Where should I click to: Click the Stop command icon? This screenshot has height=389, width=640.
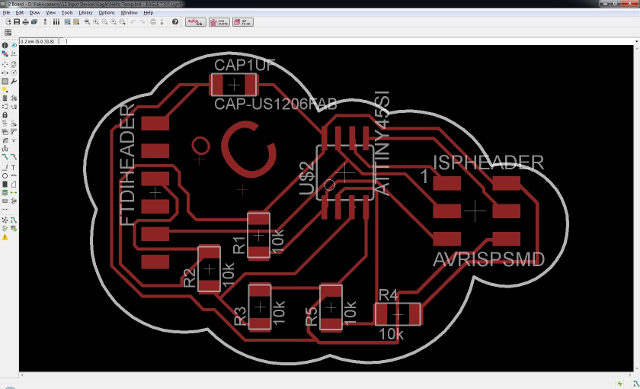(x=153, y=22)
